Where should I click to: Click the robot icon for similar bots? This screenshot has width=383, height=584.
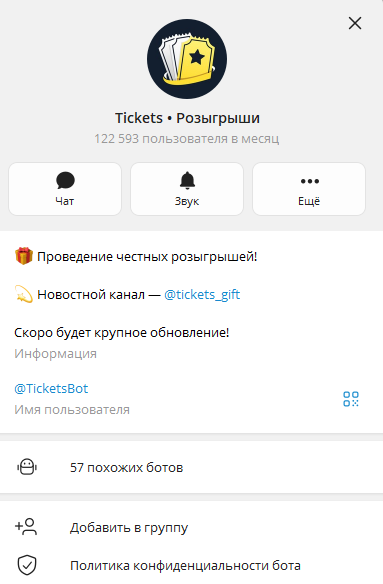click(x=27, y=467)
